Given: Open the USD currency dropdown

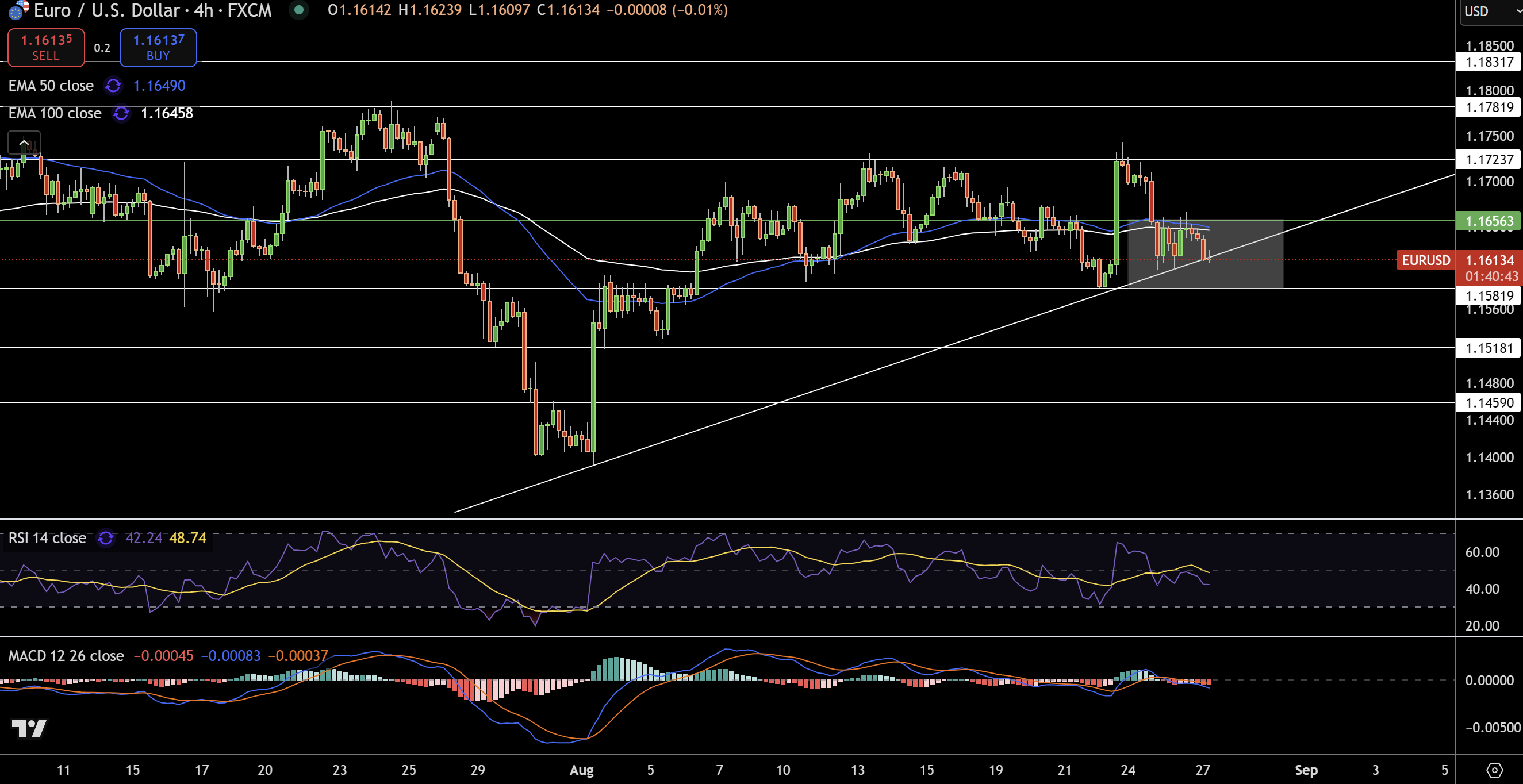Looking at the screenshot, I should pos(1490,11).
